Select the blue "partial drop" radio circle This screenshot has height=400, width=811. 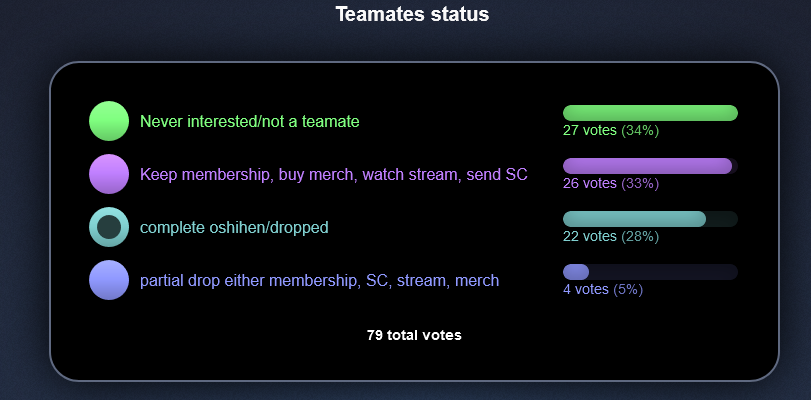pyautogui.click(x=109, y=280)
